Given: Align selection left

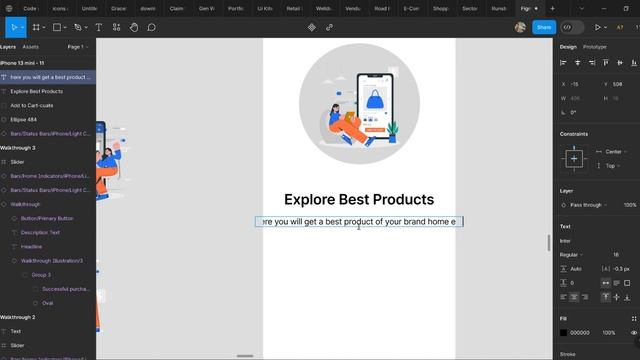Looking at the screenshot, I should coord(563,62).
